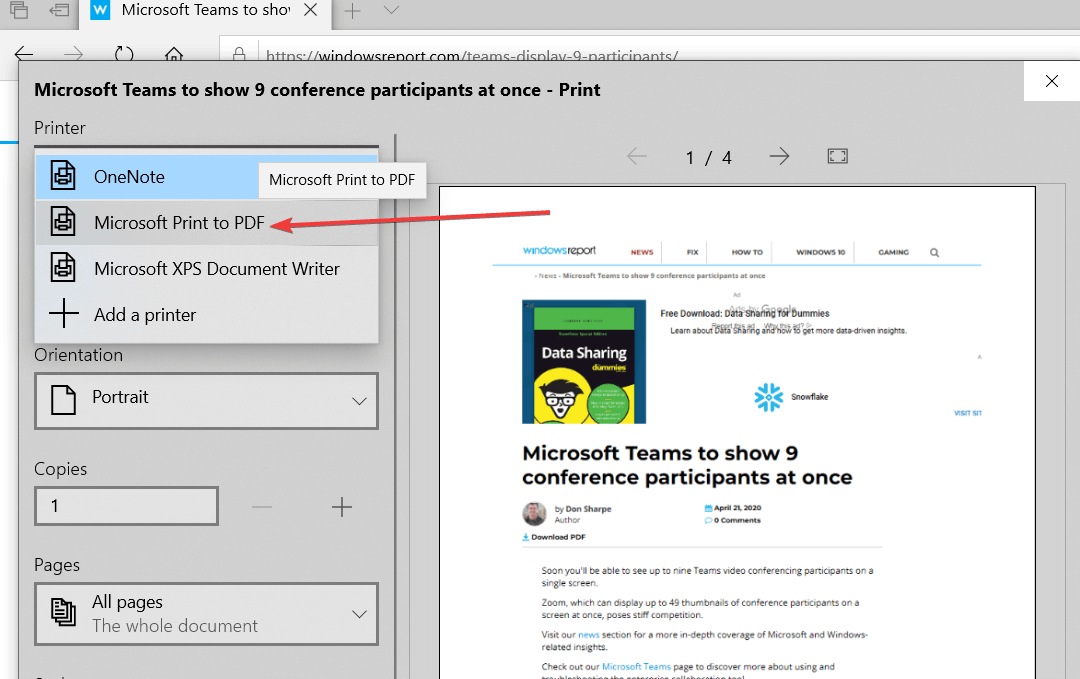
Task: Click the Microsoft Print to PDF tooltip
Action: [342, 180]
